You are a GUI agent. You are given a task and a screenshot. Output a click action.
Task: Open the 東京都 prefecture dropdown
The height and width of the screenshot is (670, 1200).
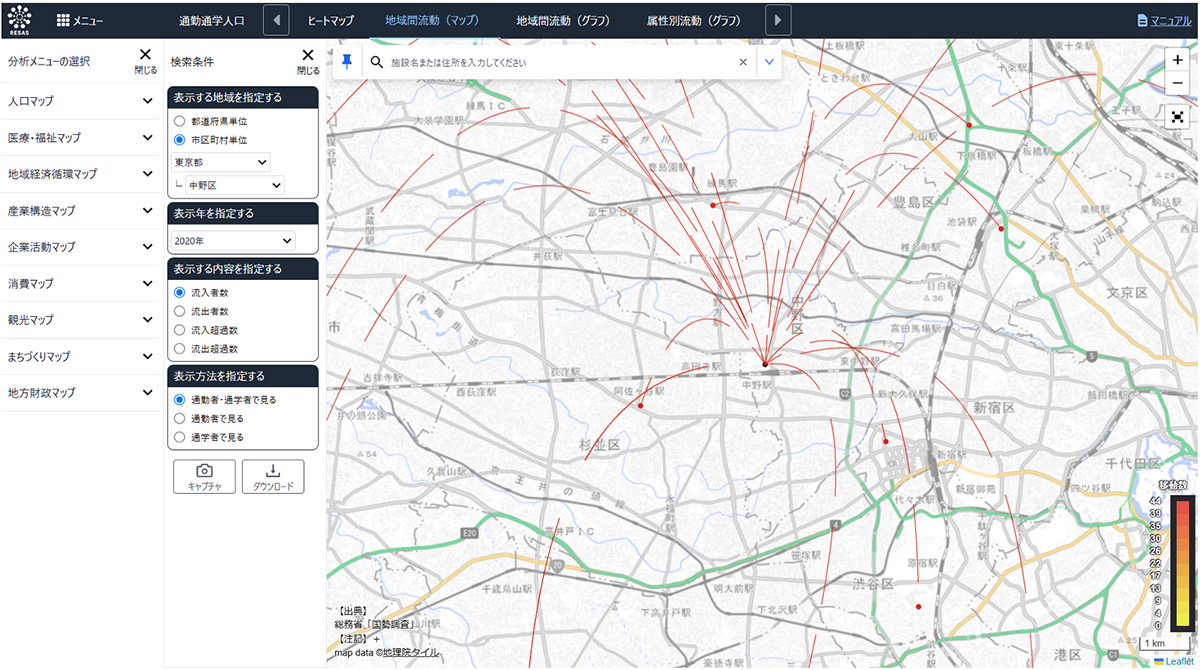click(221, 162)
